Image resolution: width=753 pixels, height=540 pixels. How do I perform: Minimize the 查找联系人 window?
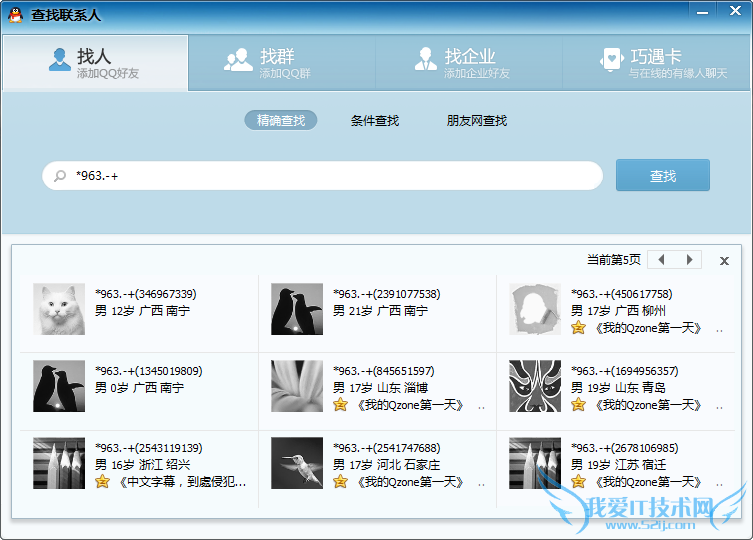coord(703,12)
